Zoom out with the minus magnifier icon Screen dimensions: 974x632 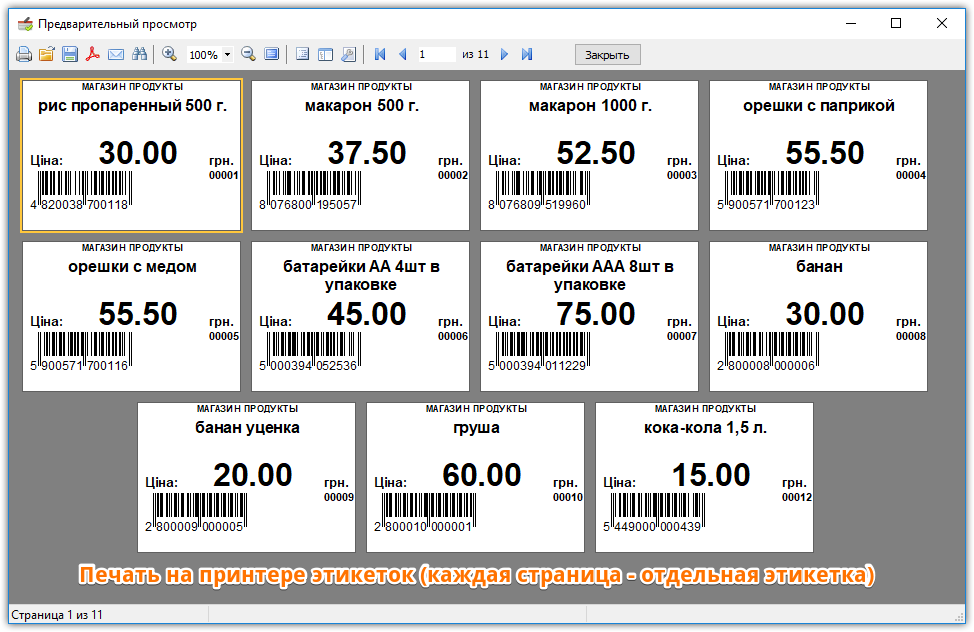pyautogui.click(x=248, y=55)
